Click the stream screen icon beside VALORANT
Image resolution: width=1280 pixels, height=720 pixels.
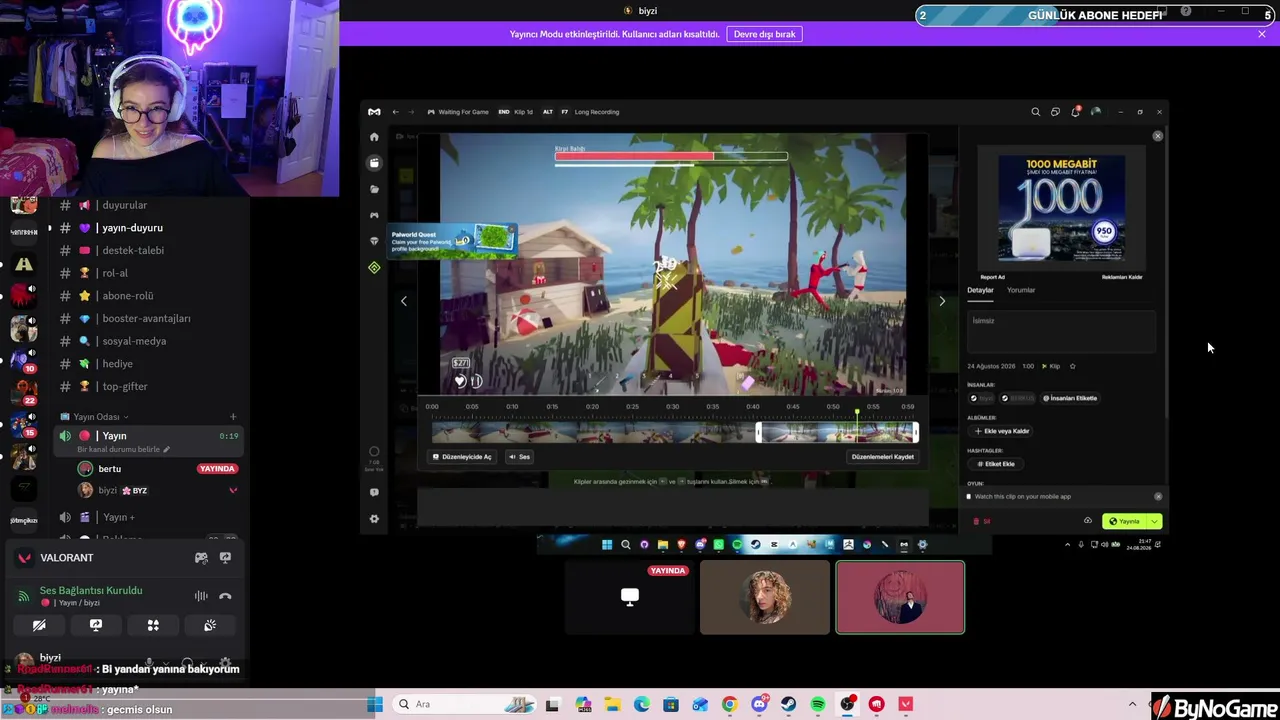225,558
